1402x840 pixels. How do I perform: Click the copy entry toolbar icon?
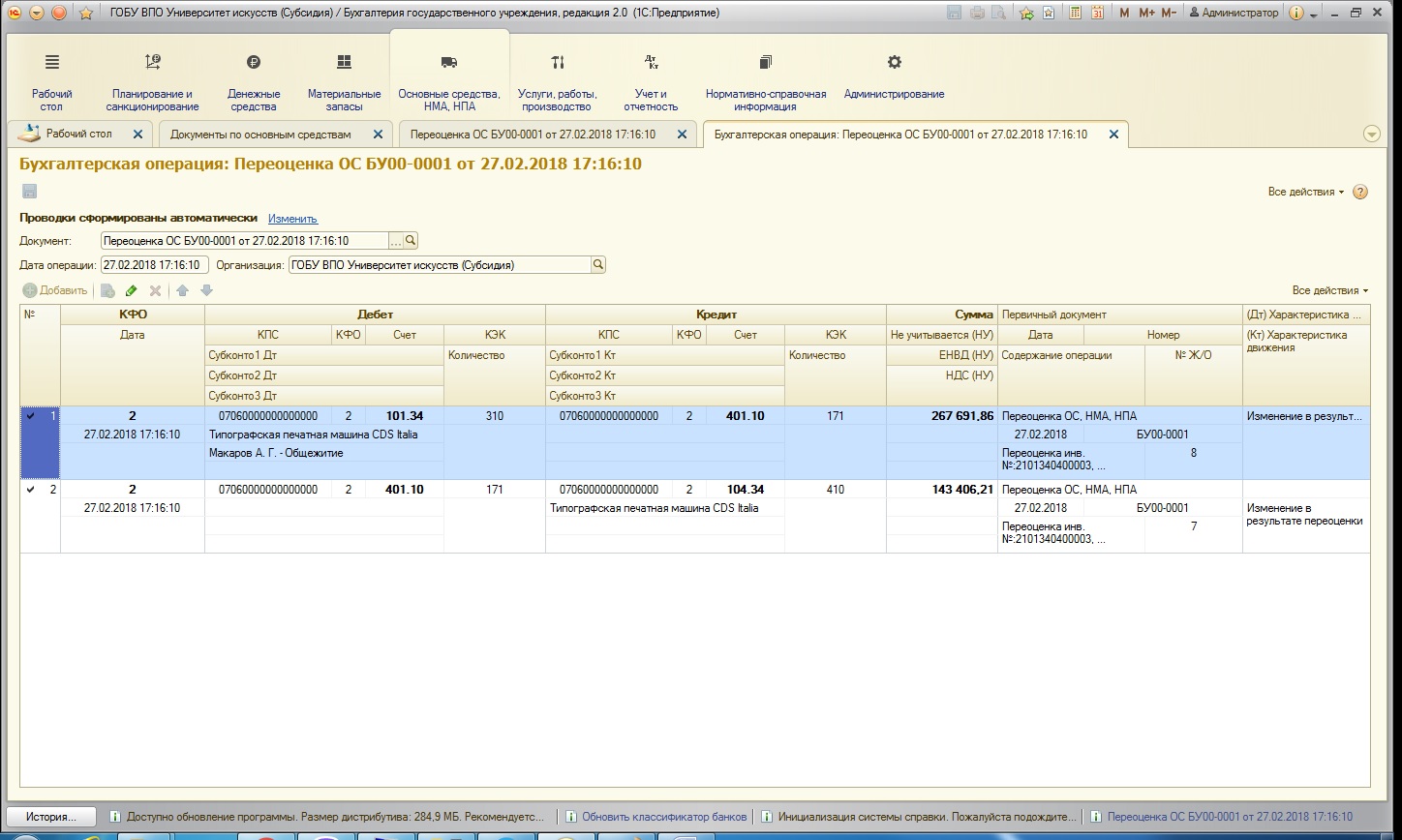click(x=107, y=290)
